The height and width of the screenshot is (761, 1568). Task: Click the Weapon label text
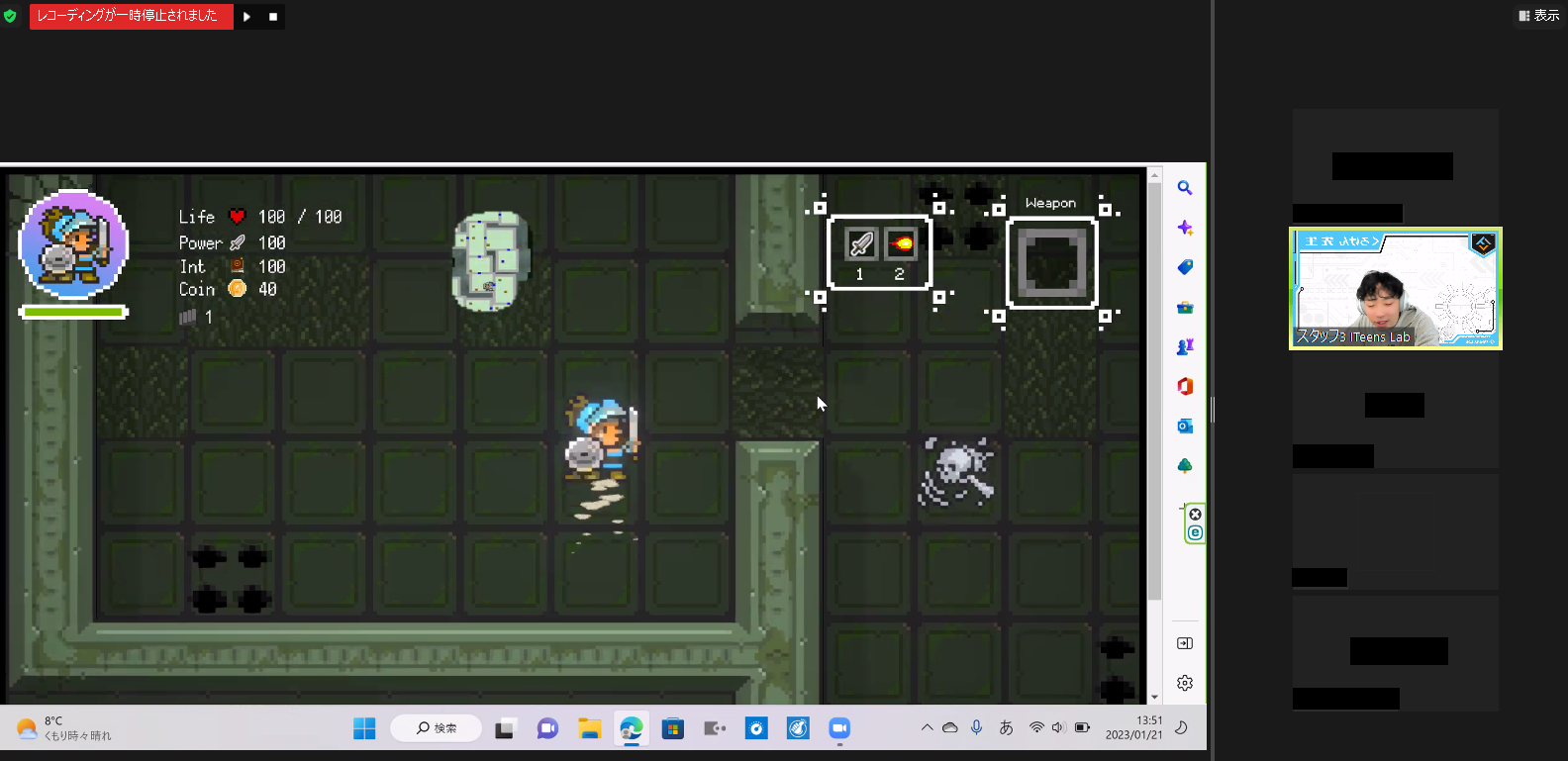point(1050,203)
